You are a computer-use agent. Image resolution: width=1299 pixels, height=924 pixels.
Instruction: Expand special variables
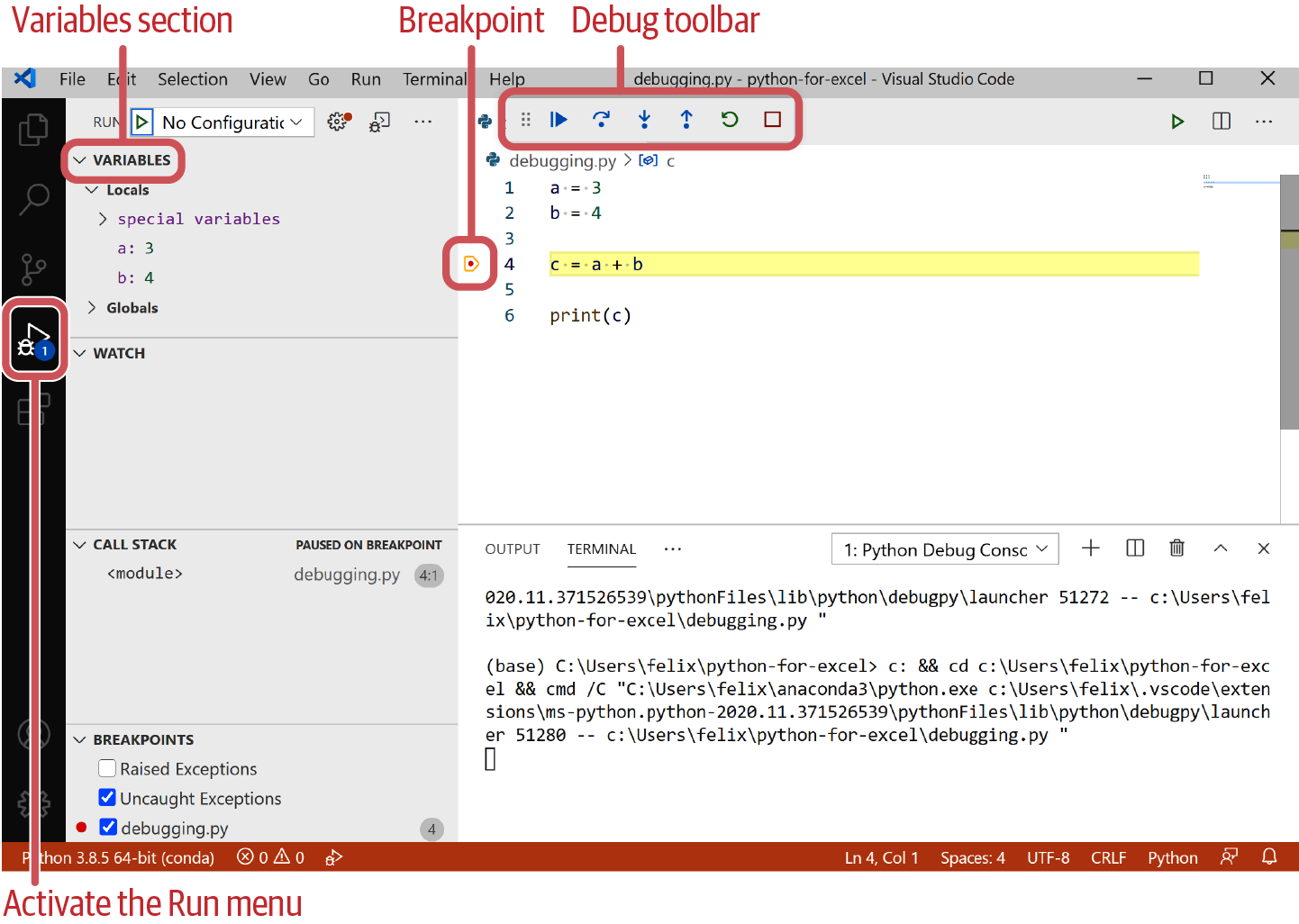click(x=103, y=219)
